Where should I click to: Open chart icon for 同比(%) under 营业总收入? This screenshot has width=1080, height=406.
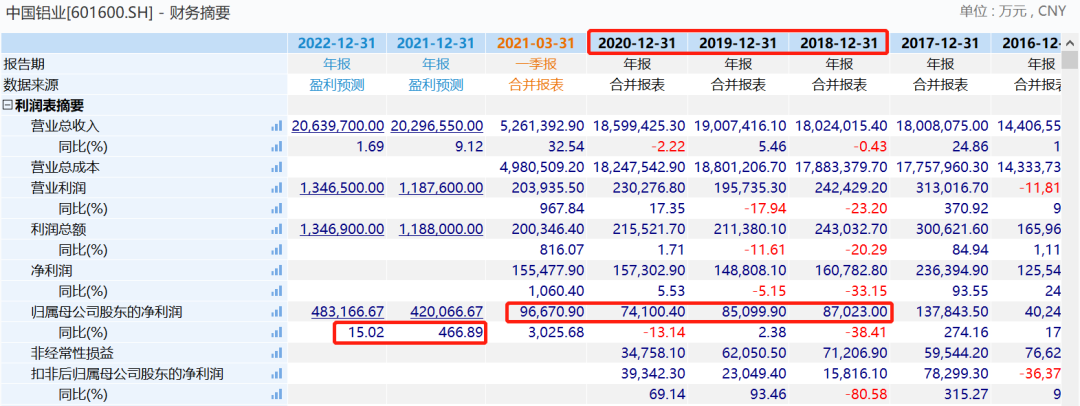point(277,147)
